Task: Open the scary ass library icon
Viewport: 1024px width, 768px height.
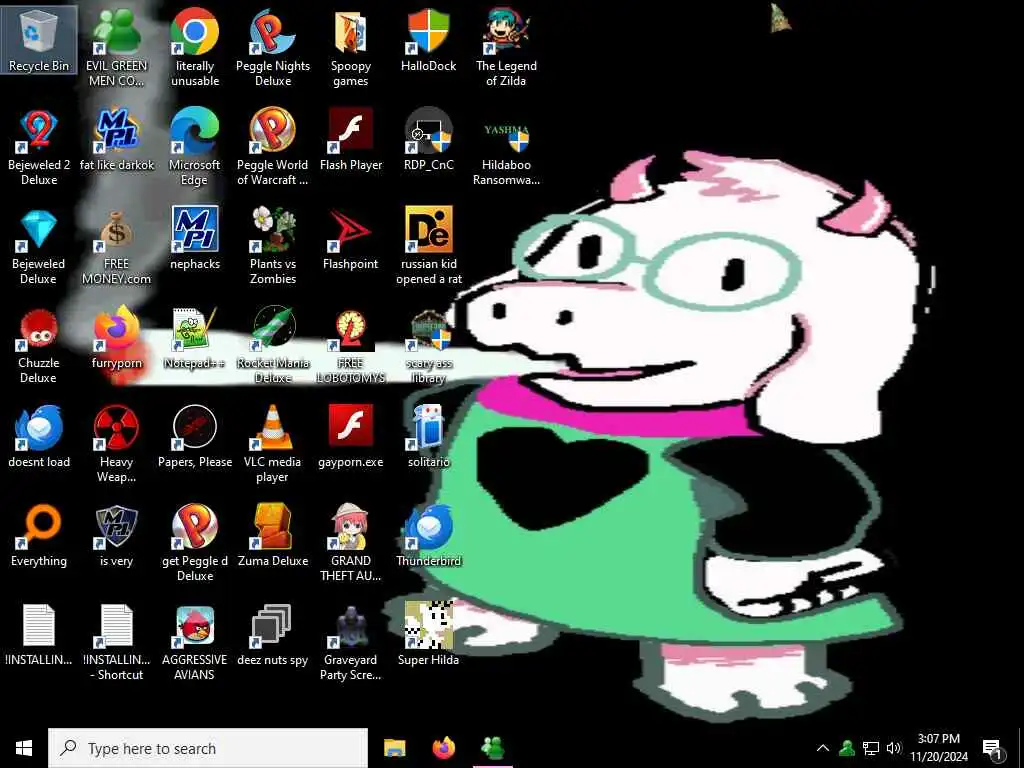Action: click(428, 345)
